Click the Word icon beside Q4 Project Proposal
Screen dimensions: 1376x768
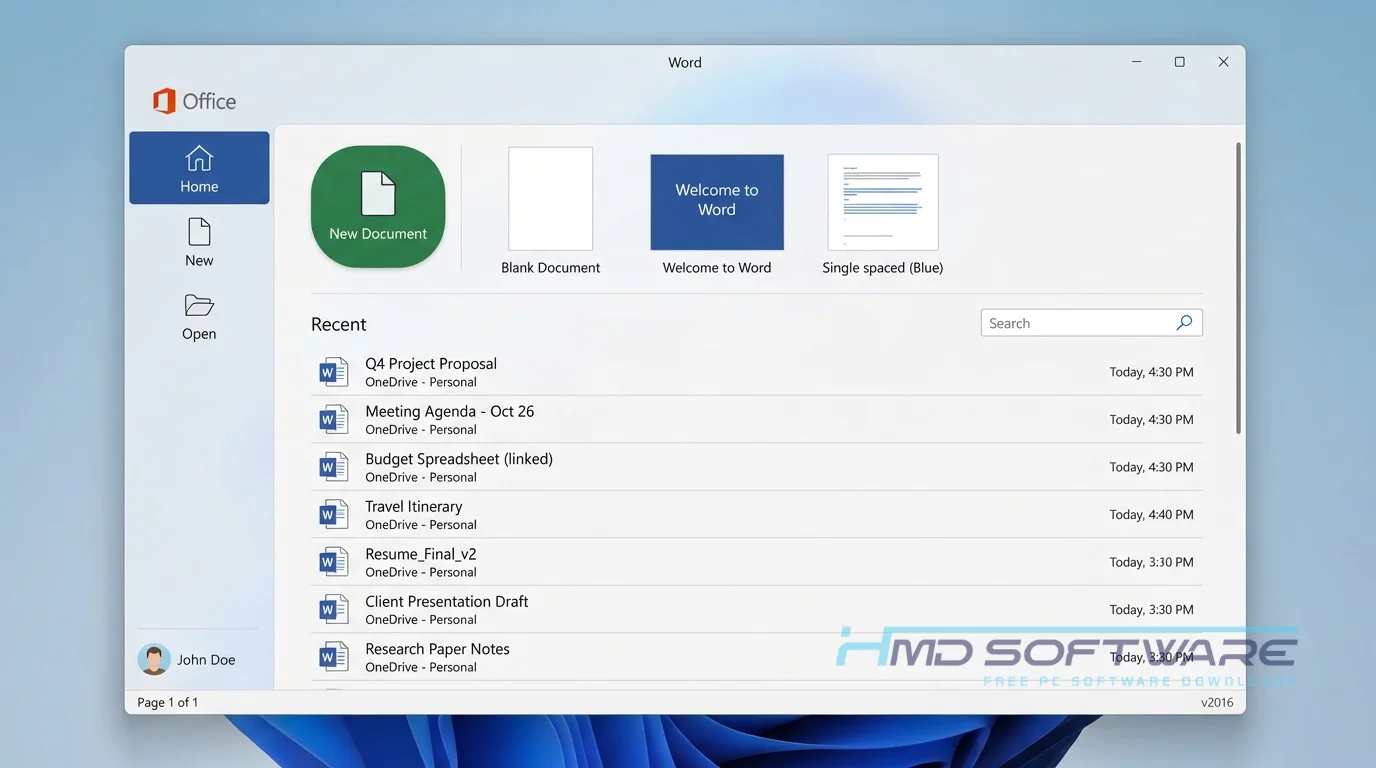coord(333,372)
